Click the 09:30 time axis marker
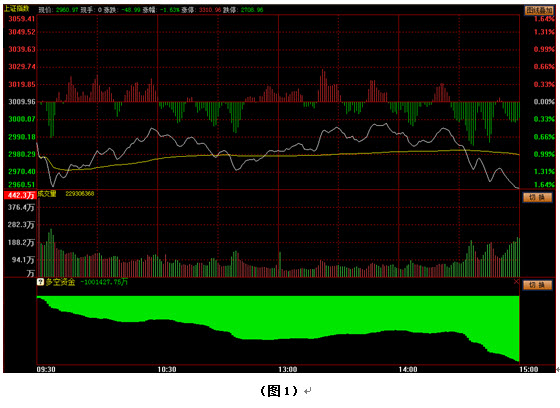The image size is (560, 408). click(x=46, y=369)
